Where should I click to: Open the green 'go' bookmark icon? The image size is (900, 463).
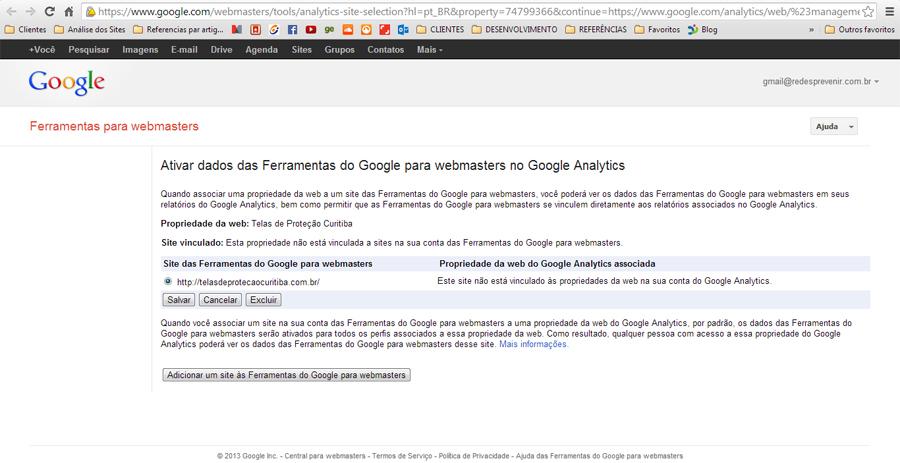point(329,29)
